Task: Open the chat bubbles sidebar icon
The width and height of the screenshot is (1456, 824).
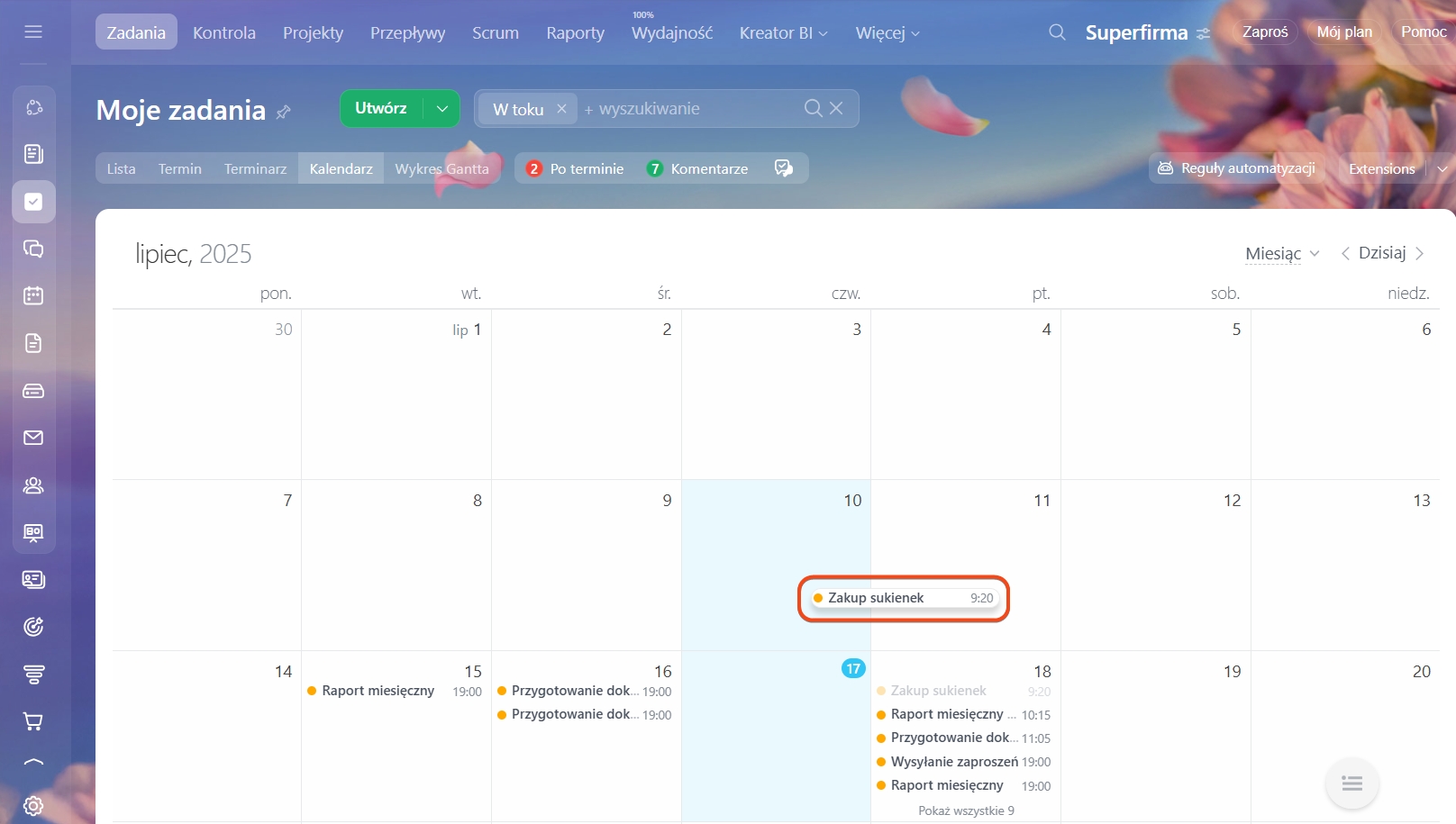Action: tap(33, 249)
